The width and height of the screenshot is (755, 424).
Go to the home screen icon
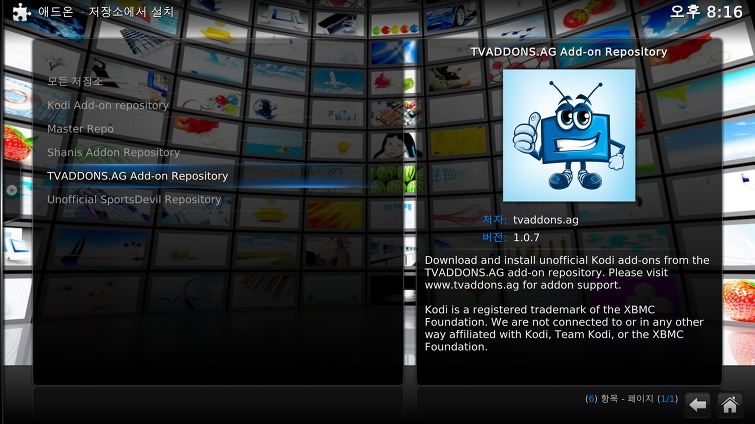coord(729,404)
